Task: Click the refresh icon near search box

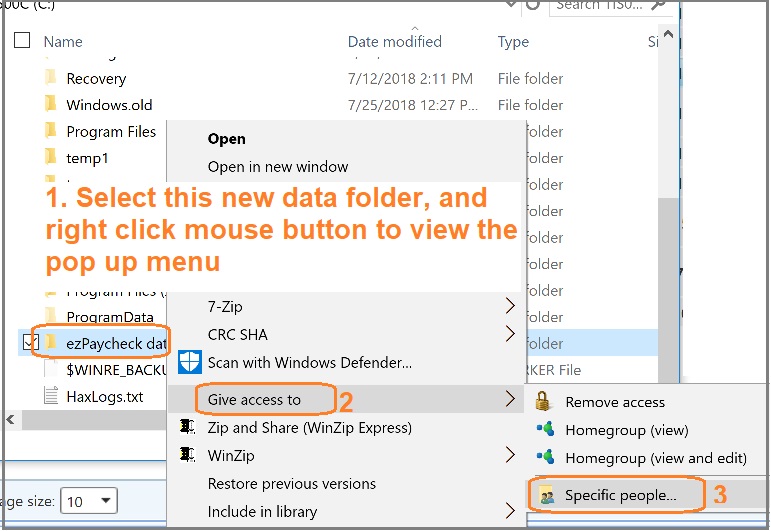Action: [x=533, y=5]
